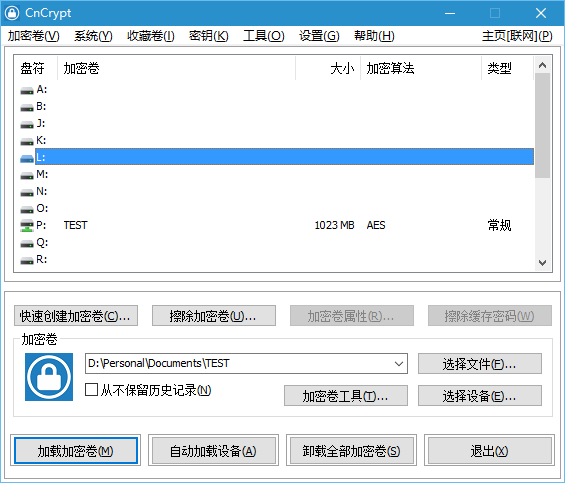
Task: Click 自动加载设备(A) button
Action: click(213, 450)
